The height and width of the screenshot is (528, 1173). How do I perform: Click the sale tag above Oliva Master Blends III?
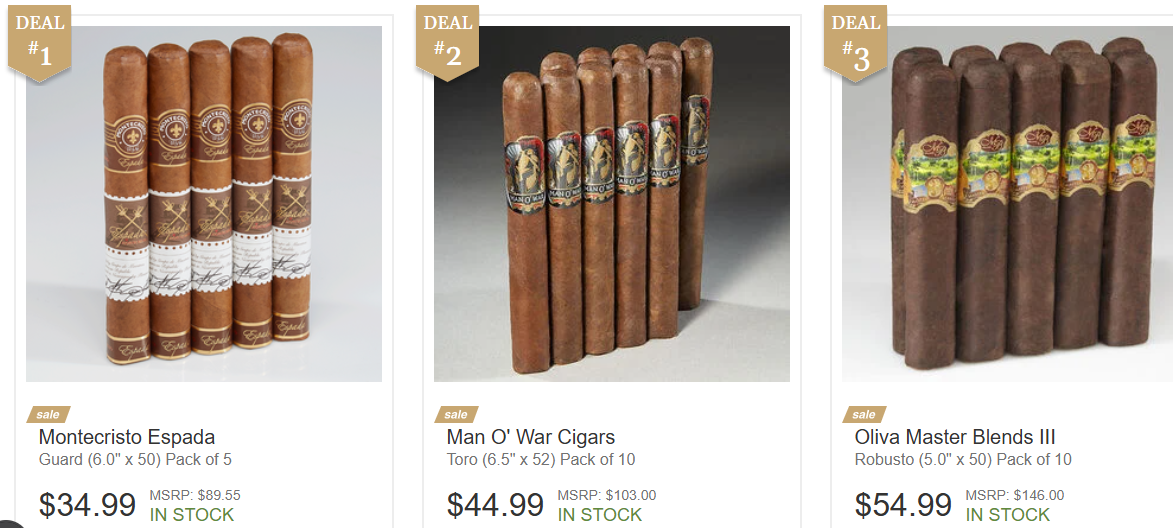point(864,414)
